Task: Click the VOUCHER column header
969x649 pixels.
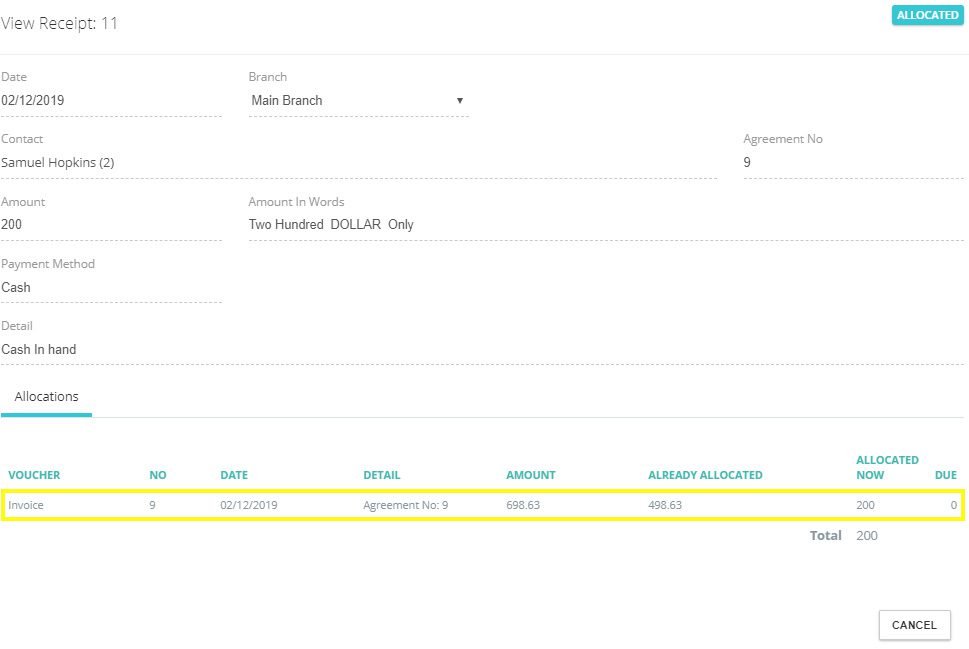Action: tap(34, 475)
